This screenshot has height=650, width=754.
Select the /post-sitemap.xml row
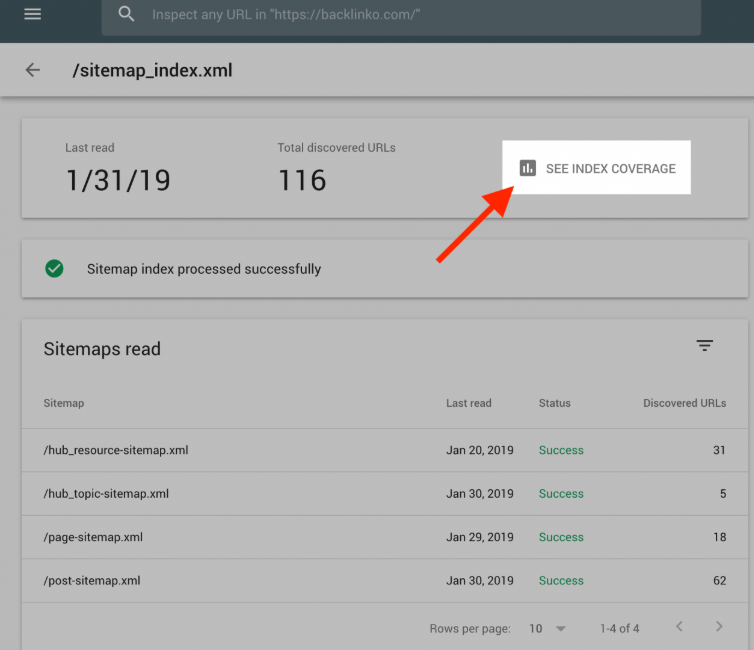click(x=385, y=581)
